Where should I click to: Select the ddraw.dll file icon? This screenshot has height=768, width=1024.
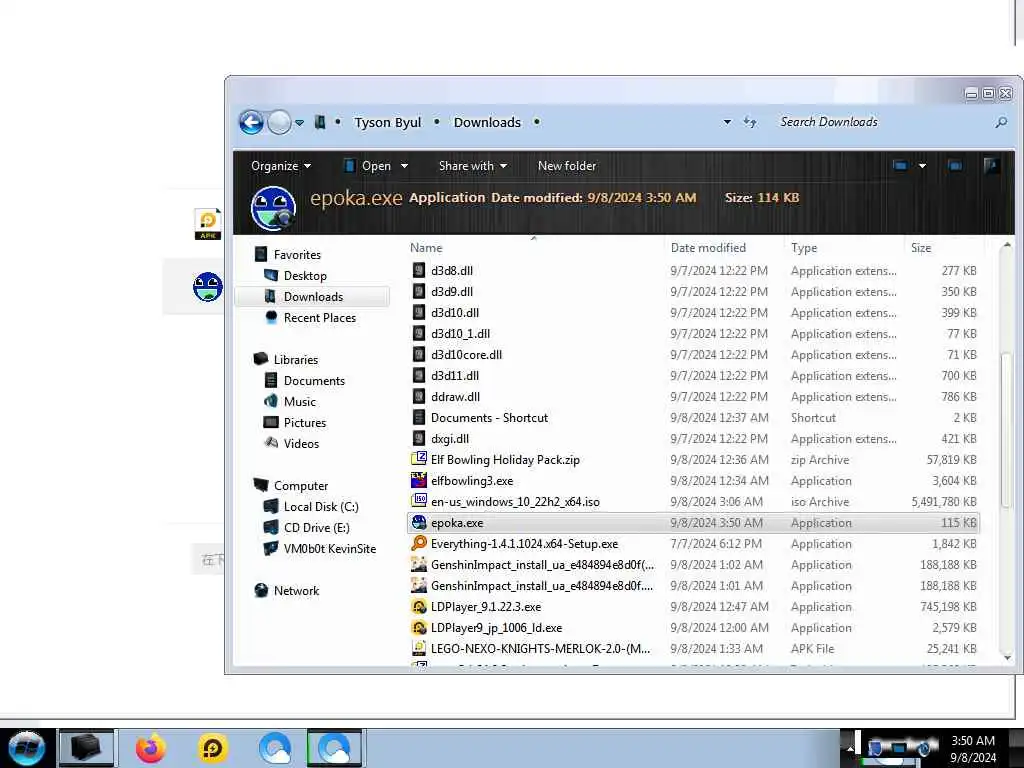(419, 396)
